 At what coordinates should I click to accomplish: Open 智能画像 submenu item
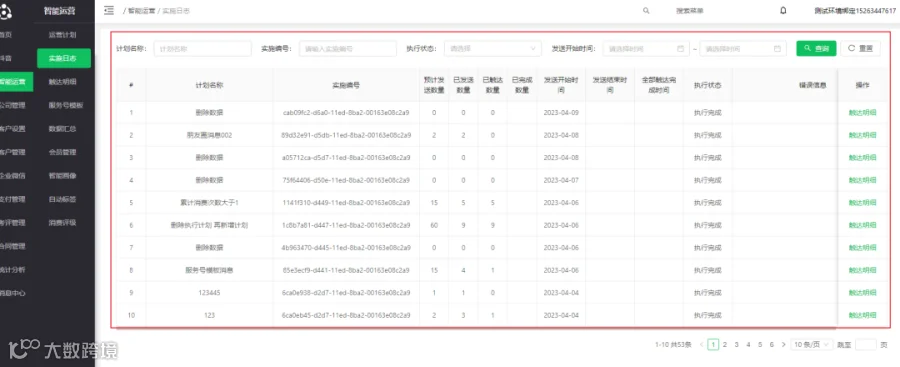[62, 176]
